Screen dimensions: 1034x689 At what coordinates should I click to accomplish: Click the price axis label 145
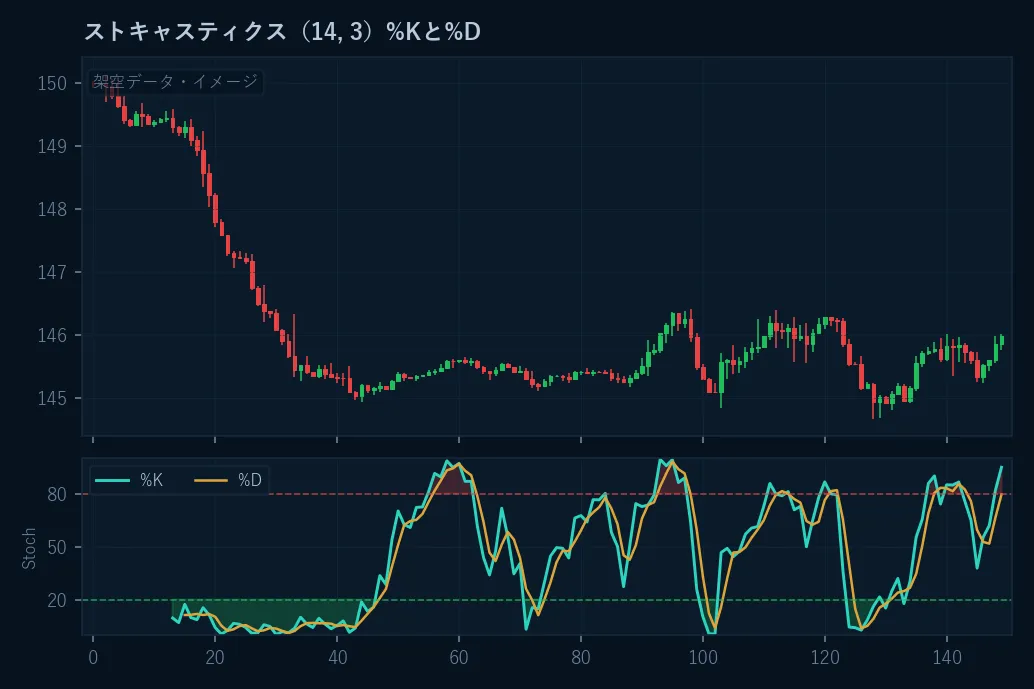(52, 398)
